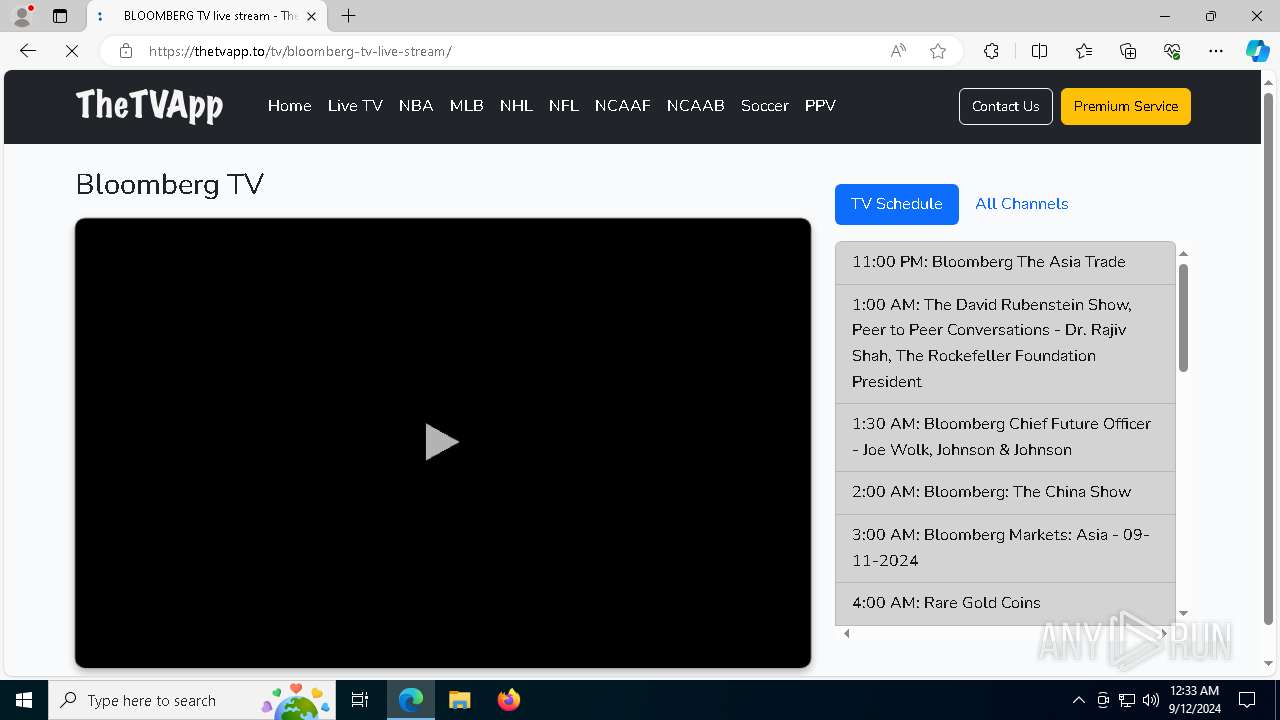This screenshot has height=720, width=1280.
Task: Open profile avatar icon
Action: point(22,16)
